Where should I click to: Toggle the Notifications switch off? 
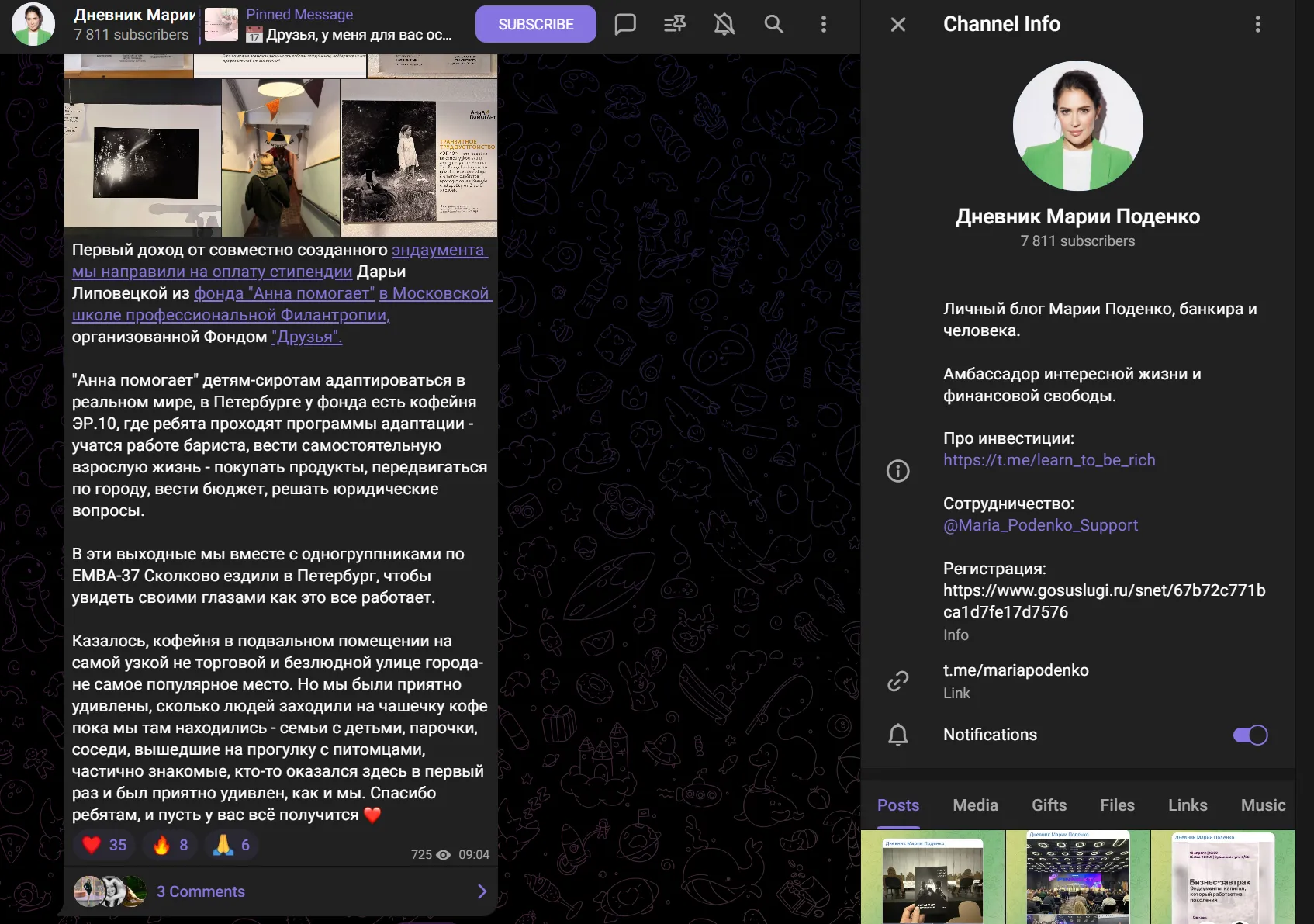[1250, 735]
